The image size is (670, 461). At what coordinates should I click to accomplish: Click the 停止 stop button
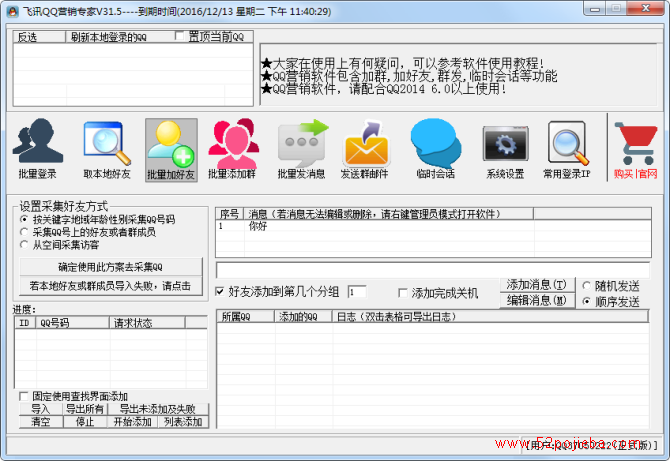(x=85, y=422)
